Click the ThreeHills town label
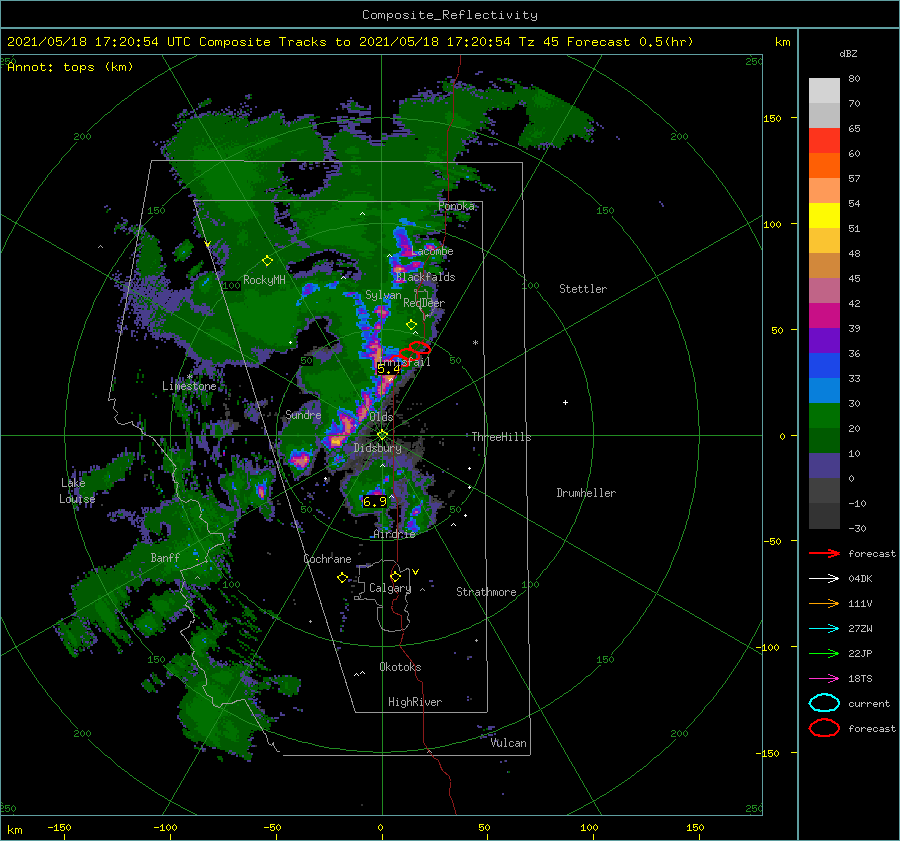 tap(501, 437)
